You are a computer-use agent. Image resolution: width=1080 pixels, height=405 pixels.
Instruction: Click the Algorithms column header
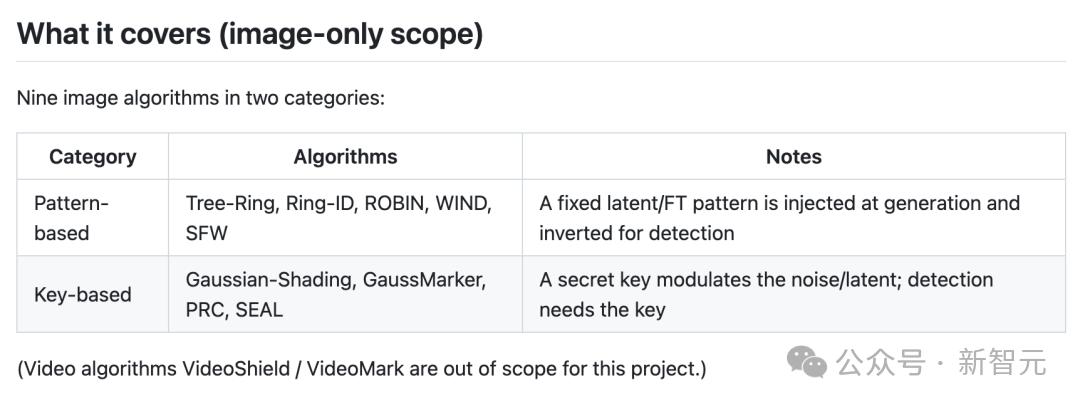coord(345,156)
